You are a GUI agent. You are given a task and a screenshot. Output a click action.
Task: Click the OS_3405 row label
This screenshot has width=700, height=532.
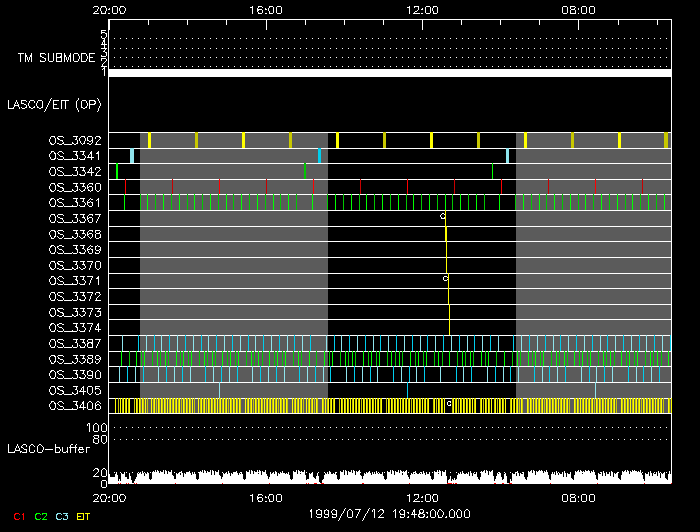(75, 390)
